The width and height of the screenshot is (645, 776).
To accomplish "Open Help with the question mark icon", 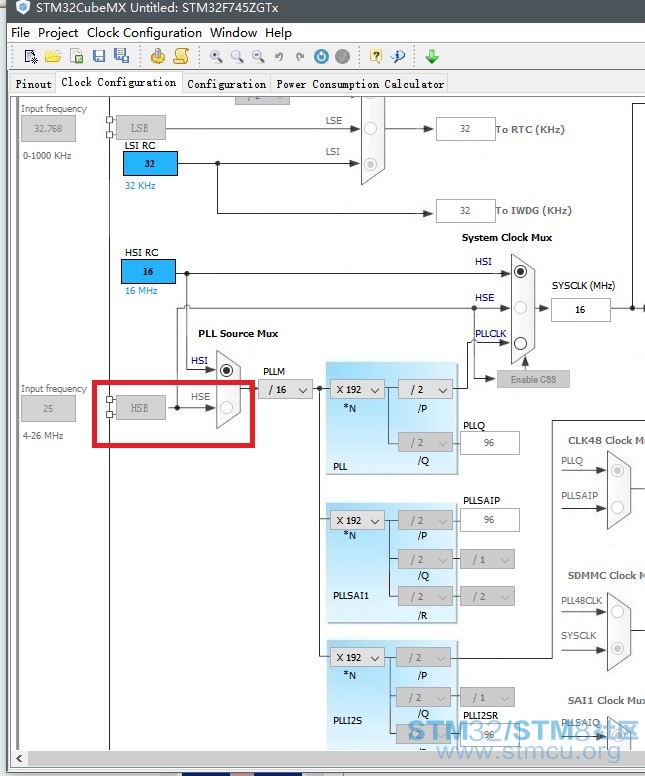I will (376, 56).
